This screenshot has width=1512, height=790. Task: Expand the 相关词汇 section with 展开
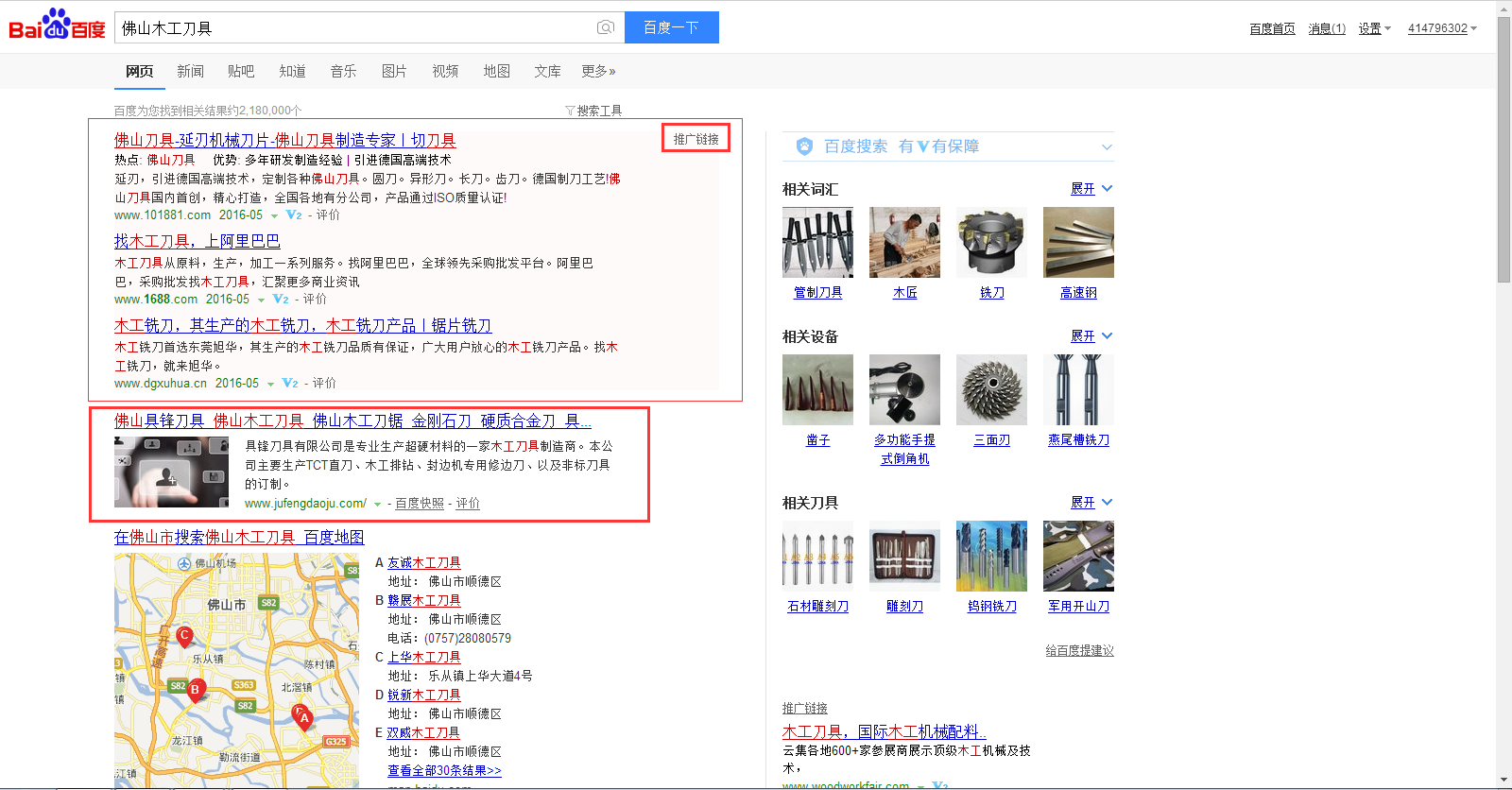1091,189
